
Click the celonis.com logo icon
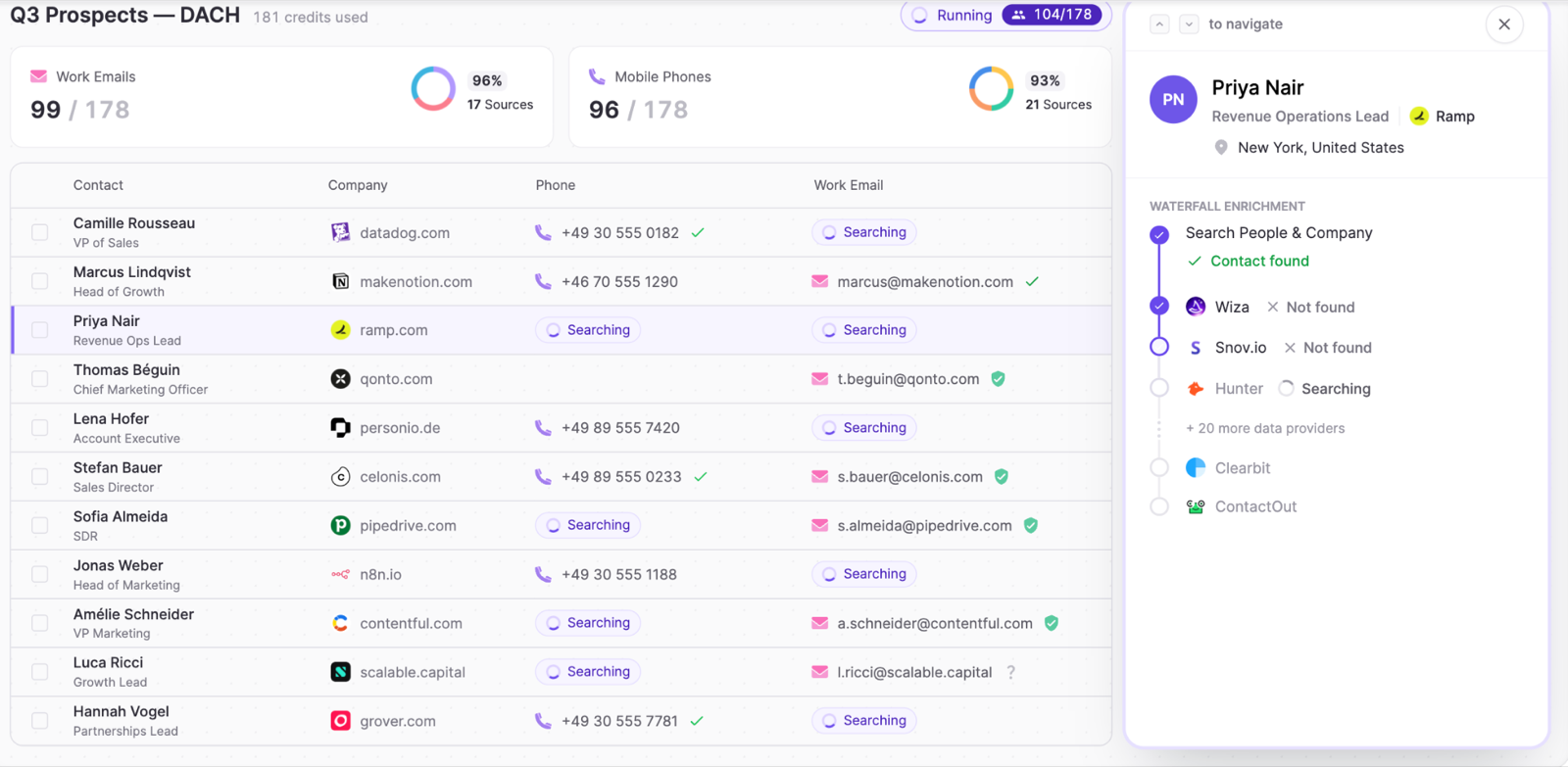(x=340, y=477)
